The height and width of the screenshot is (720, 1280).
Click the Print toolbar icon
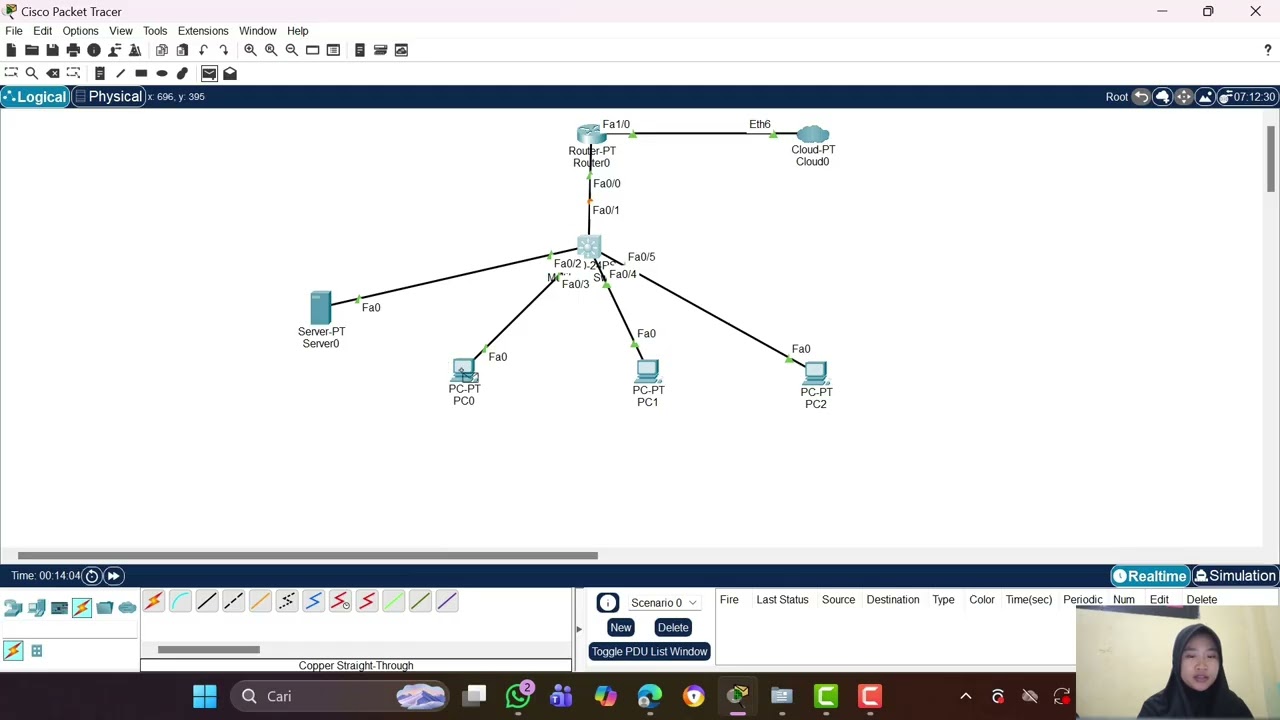[x=73, y=50]
